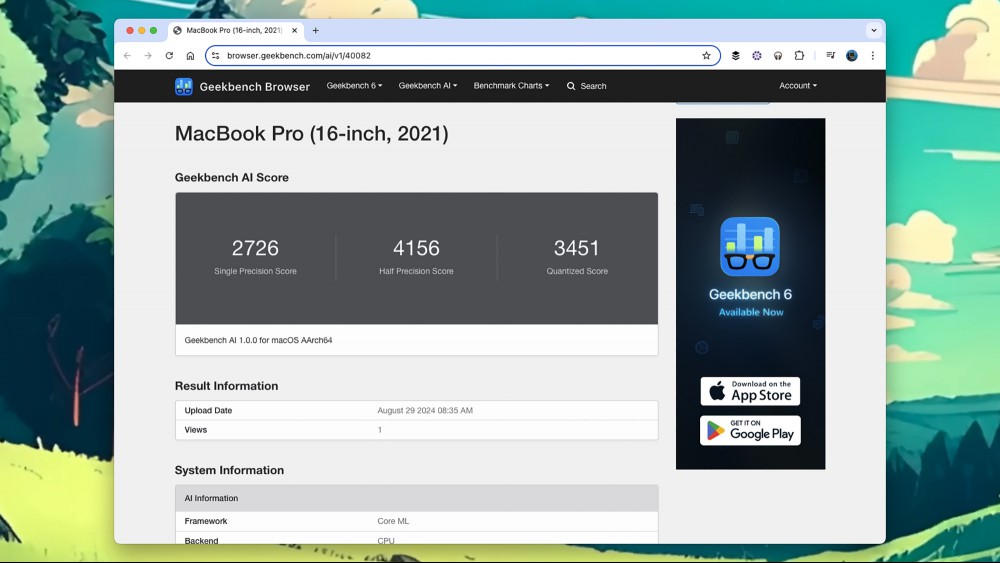Open the browser home page icon

click(190, 55)
